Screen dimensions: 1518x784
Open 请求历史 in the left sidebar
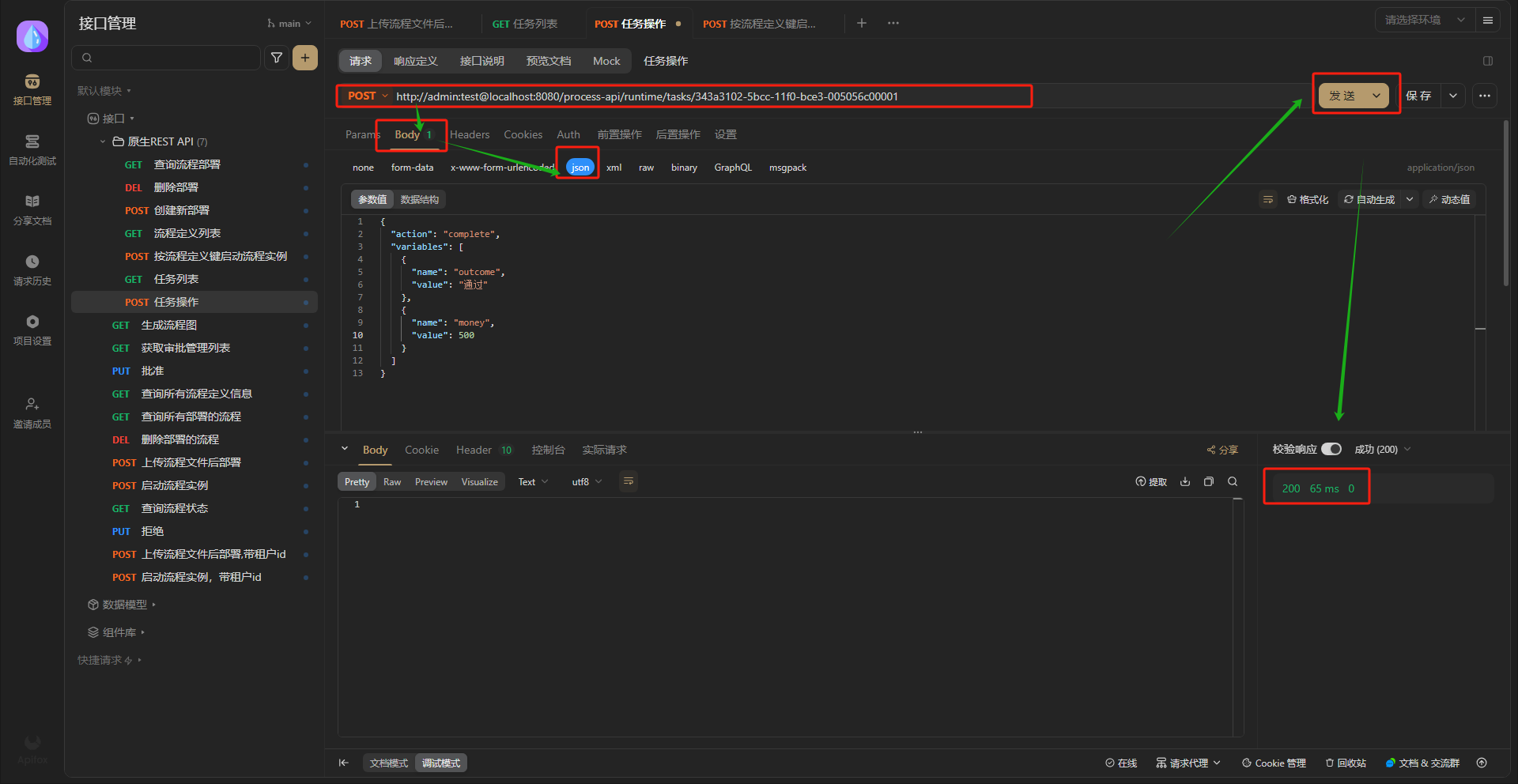click(x=32, y=269)
